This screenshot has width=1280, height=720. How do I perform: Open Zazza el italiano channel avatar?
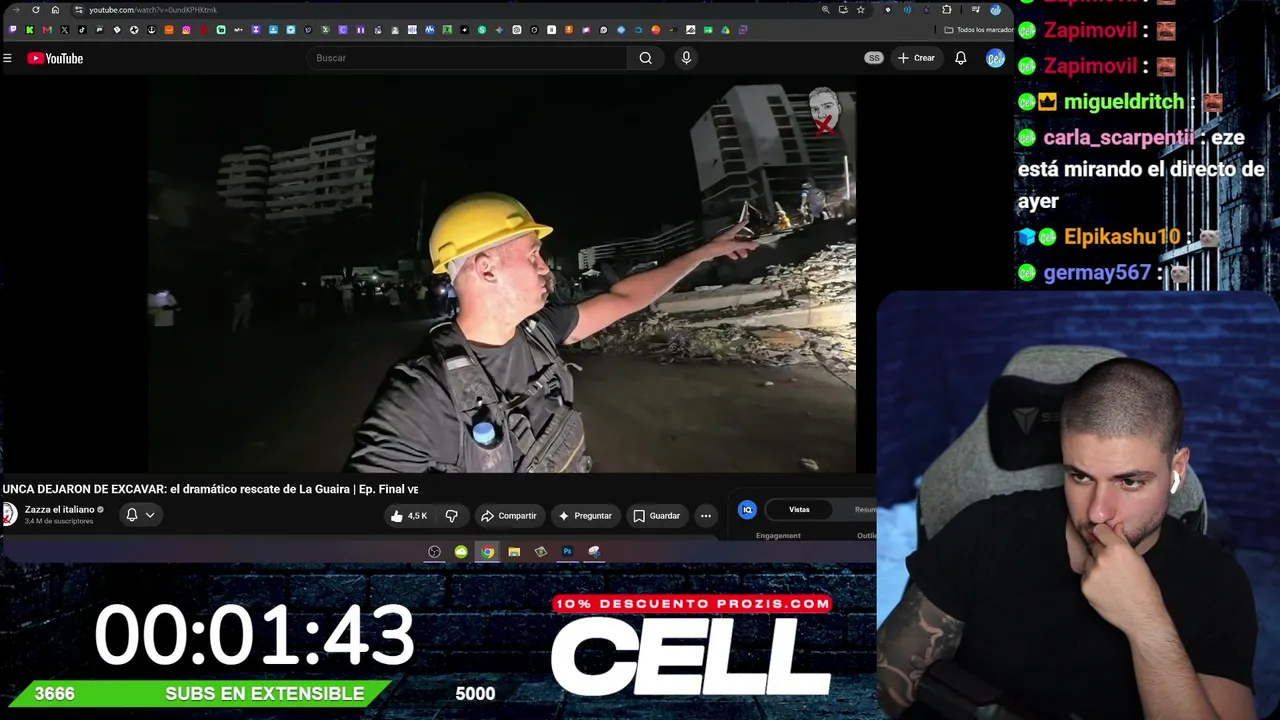[10, 514]
